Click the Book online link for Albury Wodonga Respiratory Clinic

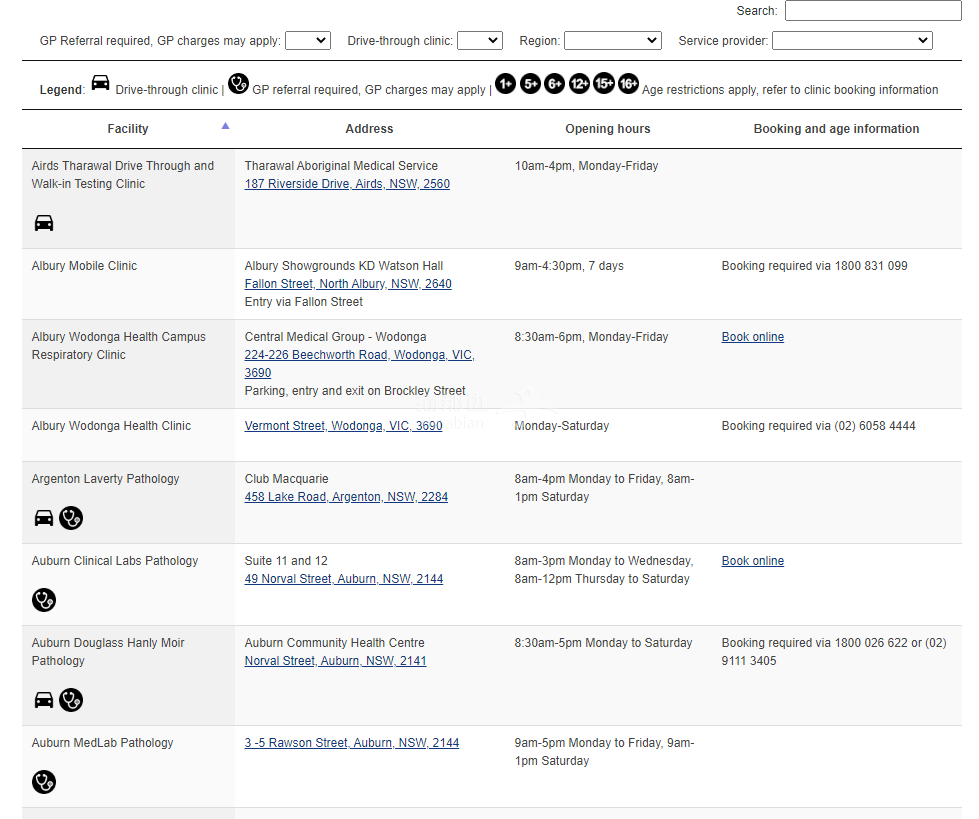click(x=753, y=337)
